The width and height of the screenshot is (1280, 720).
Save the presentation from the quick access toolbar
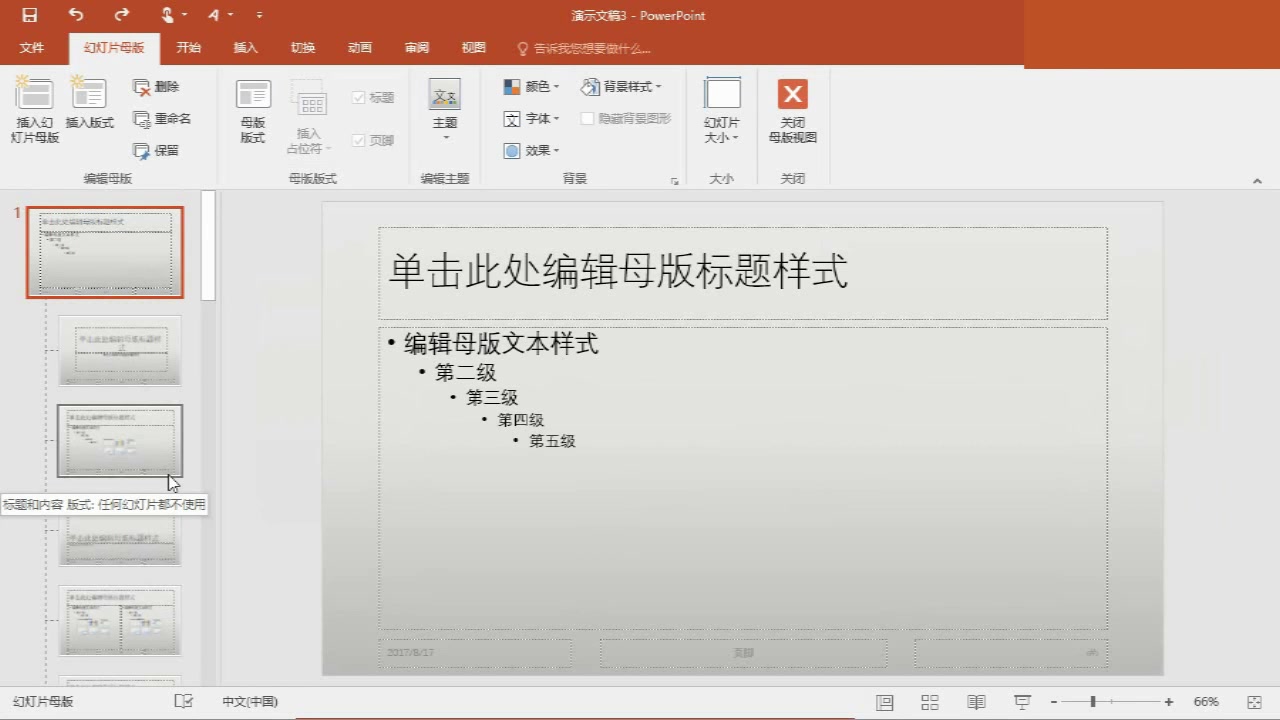coord(30,15)
